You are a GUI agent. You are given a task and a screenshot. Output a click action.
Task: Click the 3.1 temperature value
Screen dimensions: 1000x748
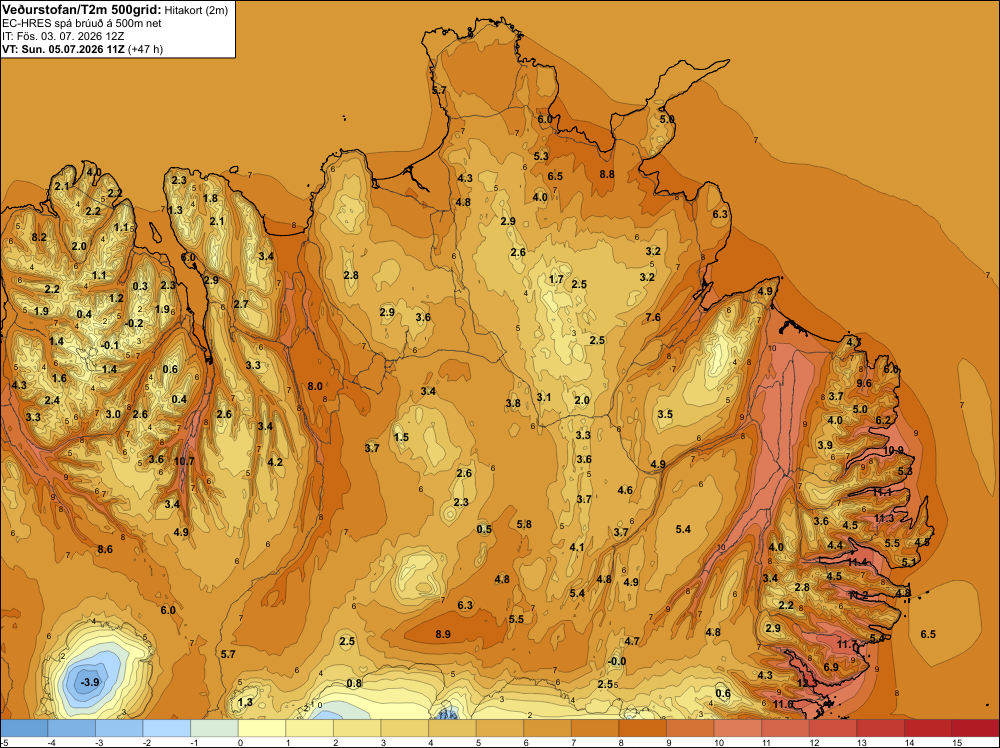(x=543, y=397)
